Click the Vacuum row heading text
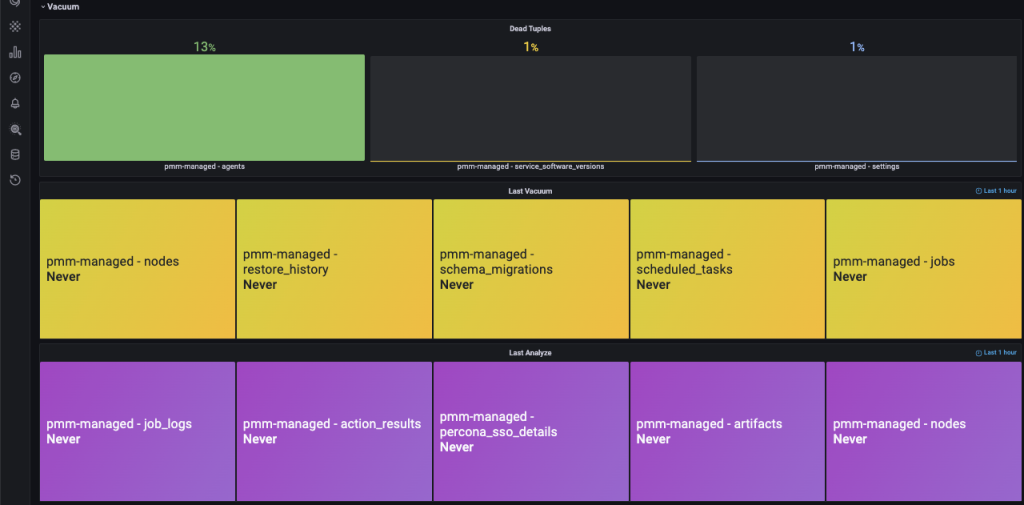This screenshot has height=505, width=1024. (x=63, y=7)
